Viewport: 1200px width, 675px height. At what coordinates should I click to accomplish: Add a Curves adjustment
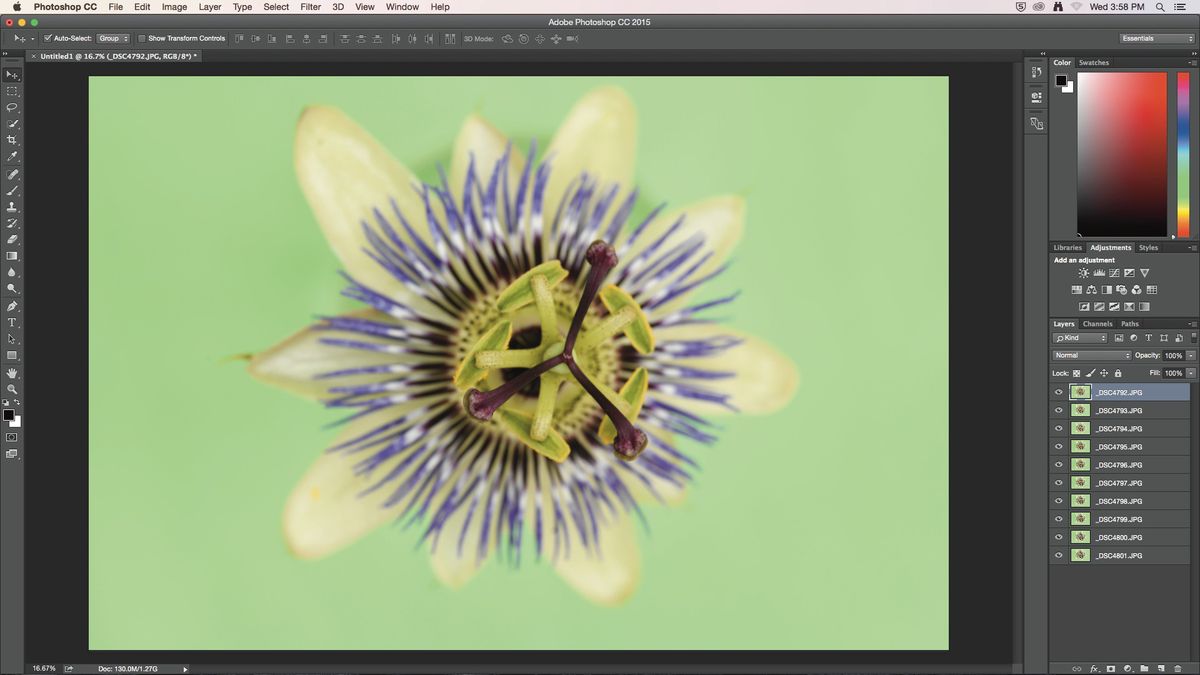coord(1114,273)
